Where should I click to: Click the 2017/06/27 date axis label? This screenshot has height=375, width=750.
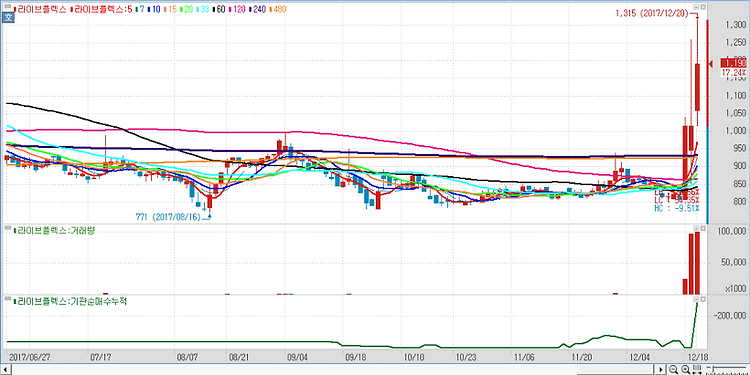click(30, 357)
